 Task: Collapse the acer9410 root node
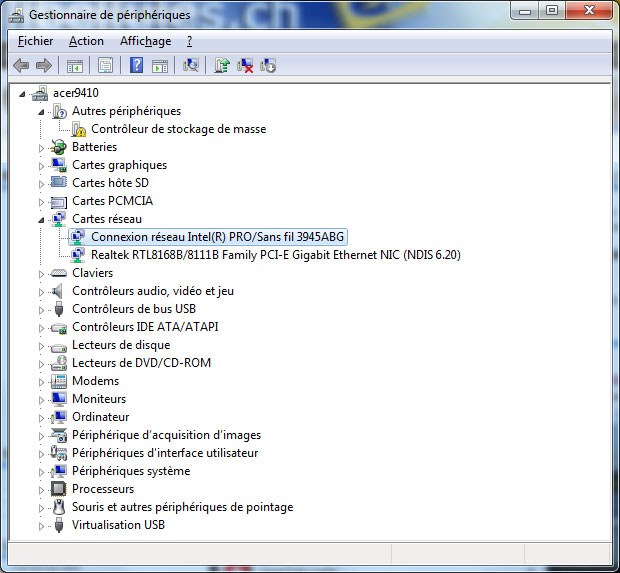23,94
